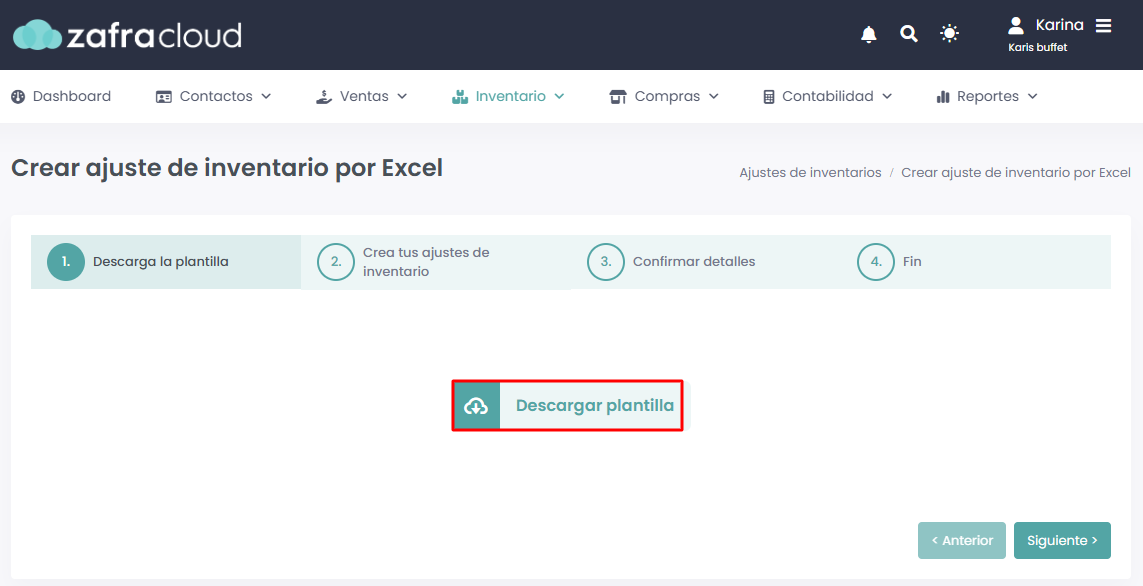
Task: Click the cloud download icon
Action: click(x=476, y=405)
